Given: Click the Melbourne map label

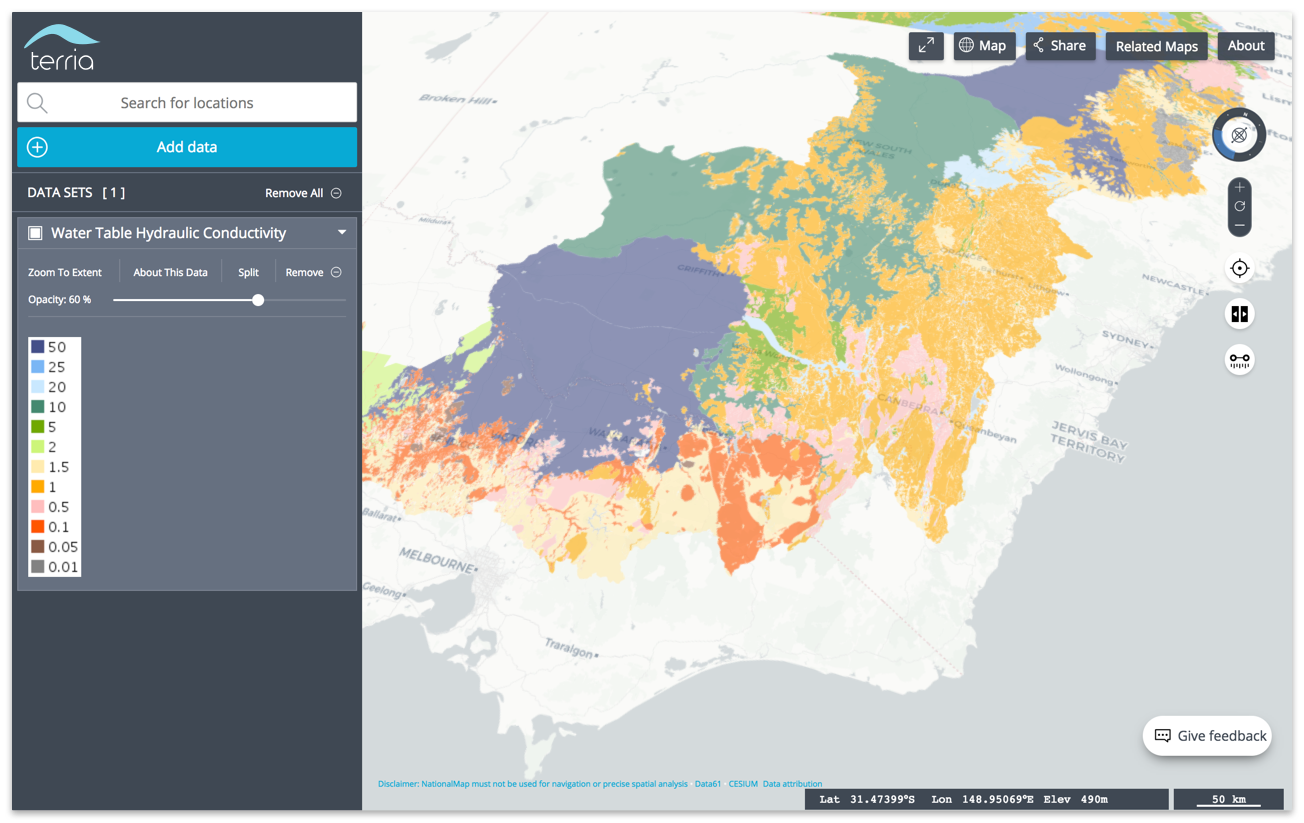Looking at the screenshot, I should pyautogui.click(x=440, y=558).
